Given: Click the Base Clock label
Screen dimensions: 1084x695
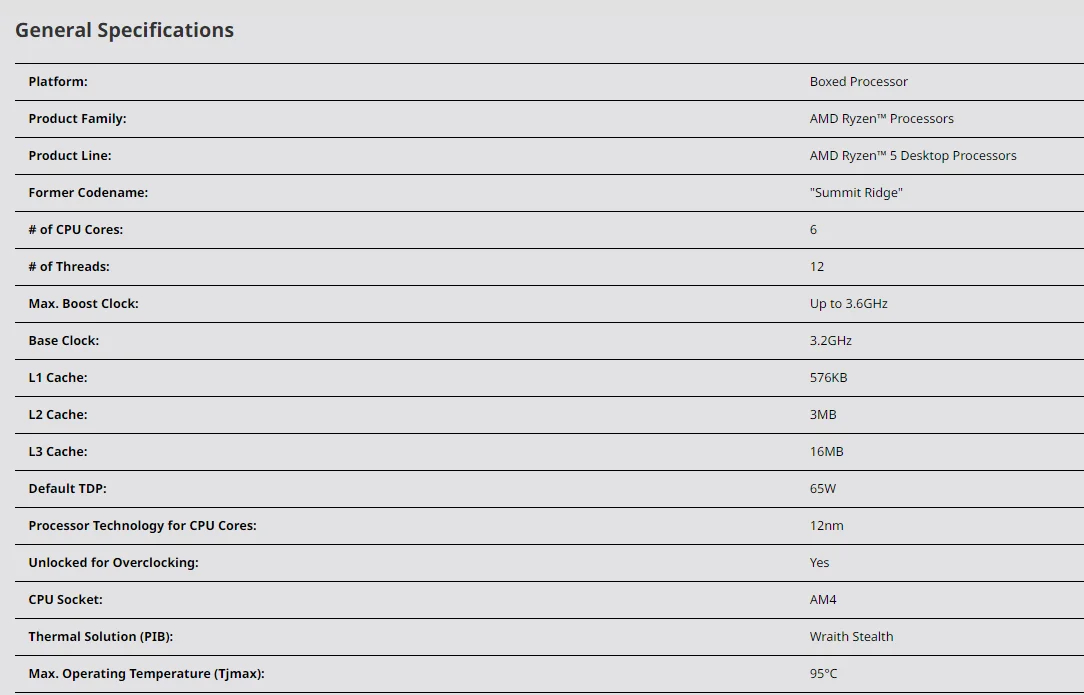Looking at the screenshot, I should (64, 341).
